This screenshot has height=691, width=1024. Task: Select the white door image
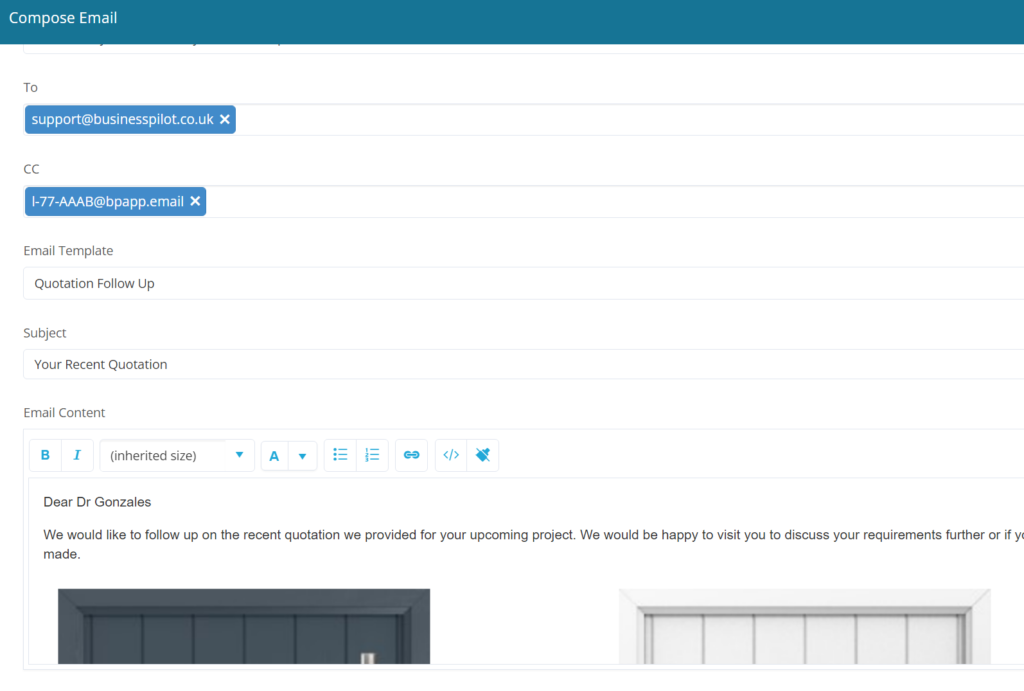point(804,626)
